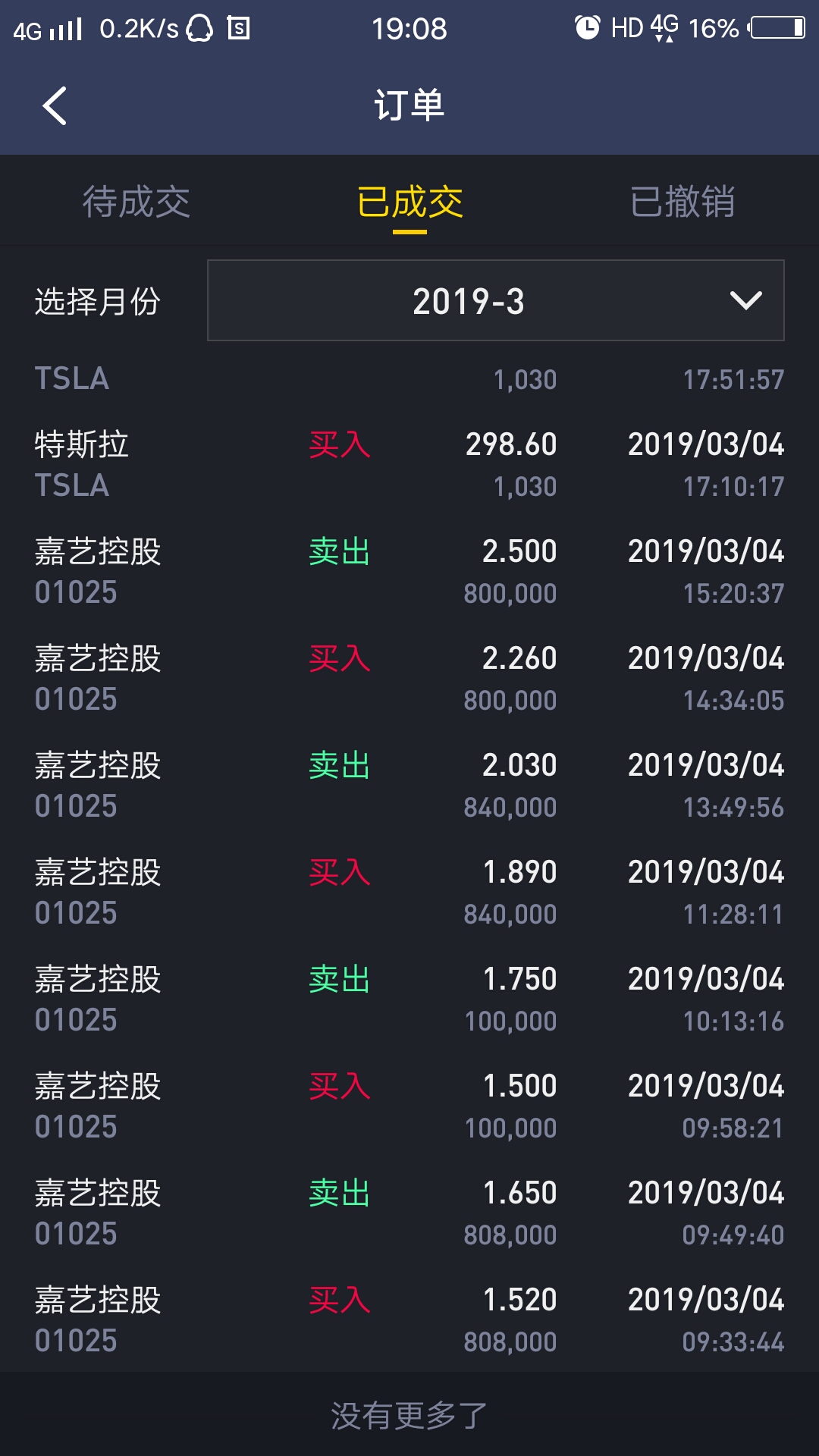Tap the battery indicator icon
This screenshot has width=819, height=1456.
777,28
